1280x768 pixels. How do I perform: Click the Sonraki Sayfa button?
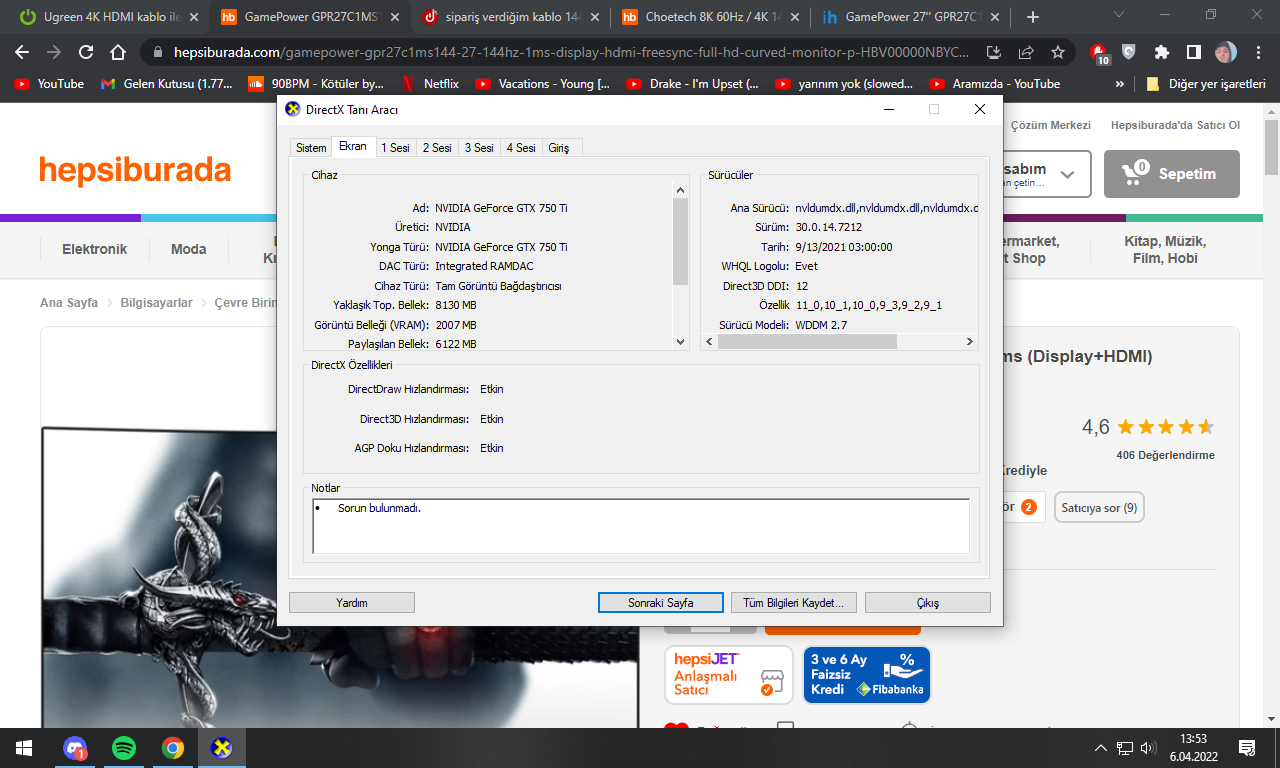tap(660, 603)
